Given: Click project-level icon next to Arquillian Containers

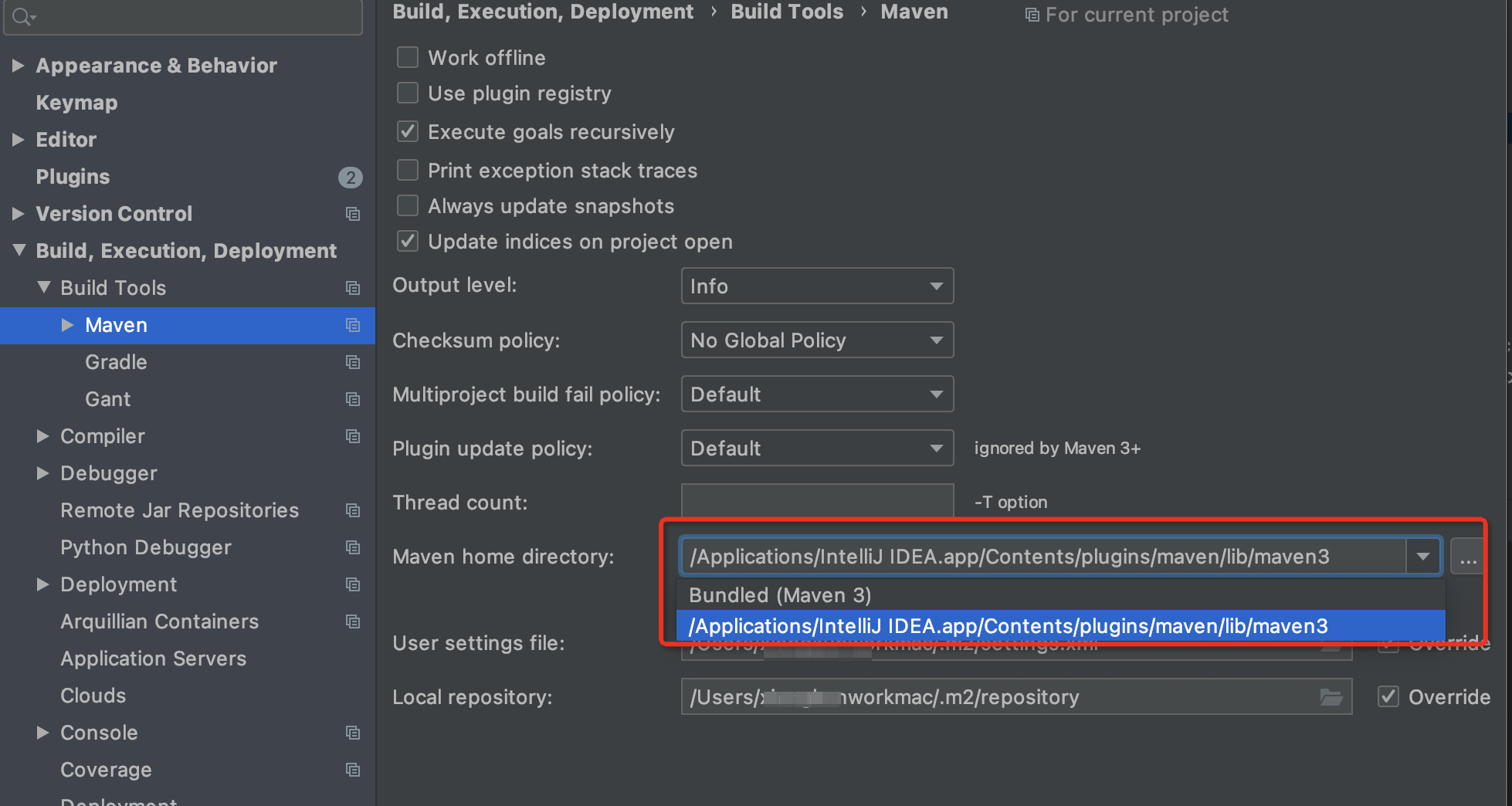Looking at the screenshot, I should coord(353,621).
